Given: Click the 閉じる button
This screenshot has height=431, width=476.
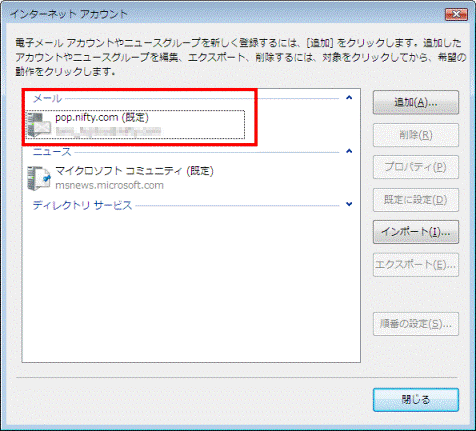Looking at the screenshot, I should pos(416,399).
